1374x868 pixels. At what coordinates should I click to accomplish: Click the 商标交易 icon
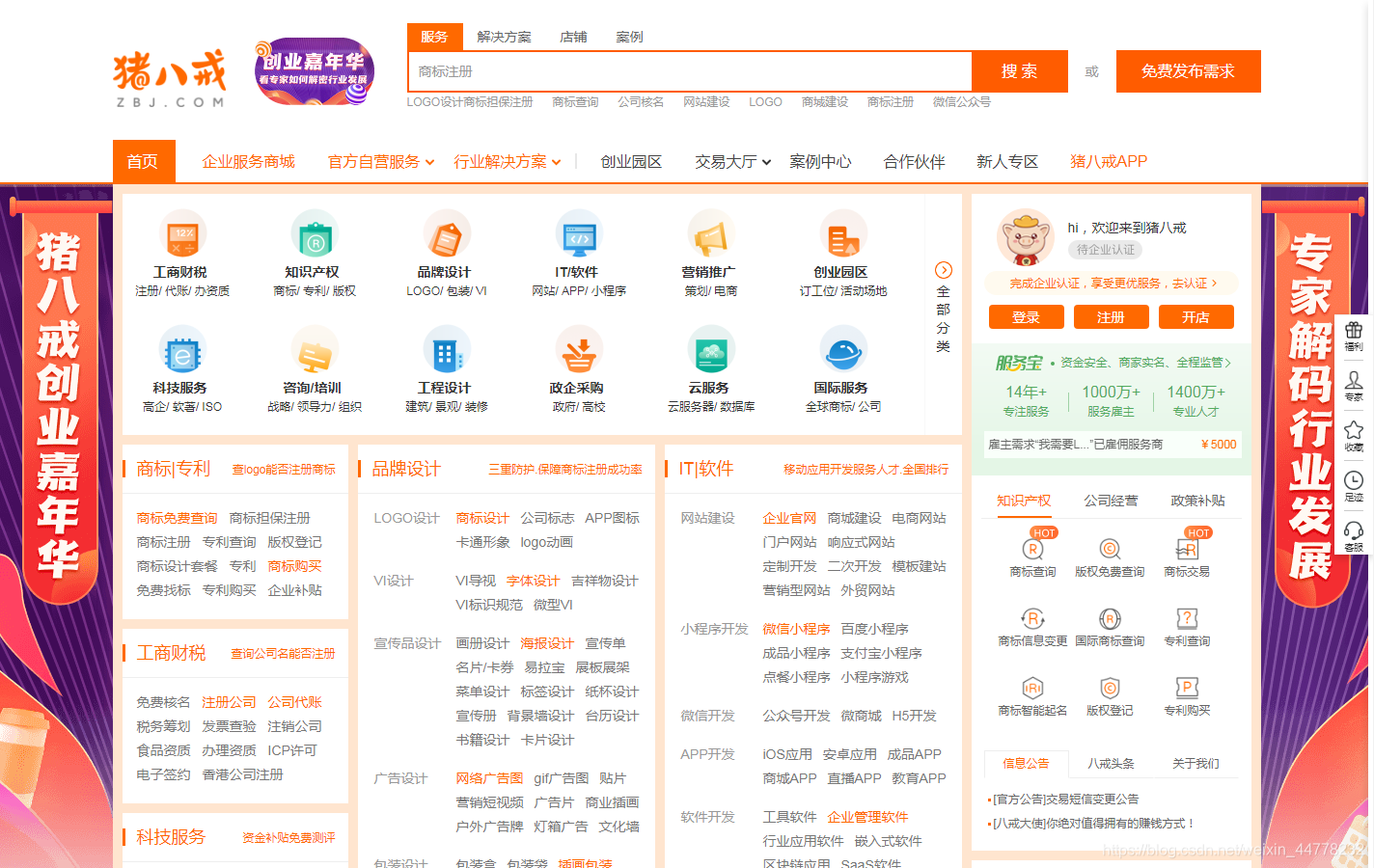click(x=1187, y=549)
